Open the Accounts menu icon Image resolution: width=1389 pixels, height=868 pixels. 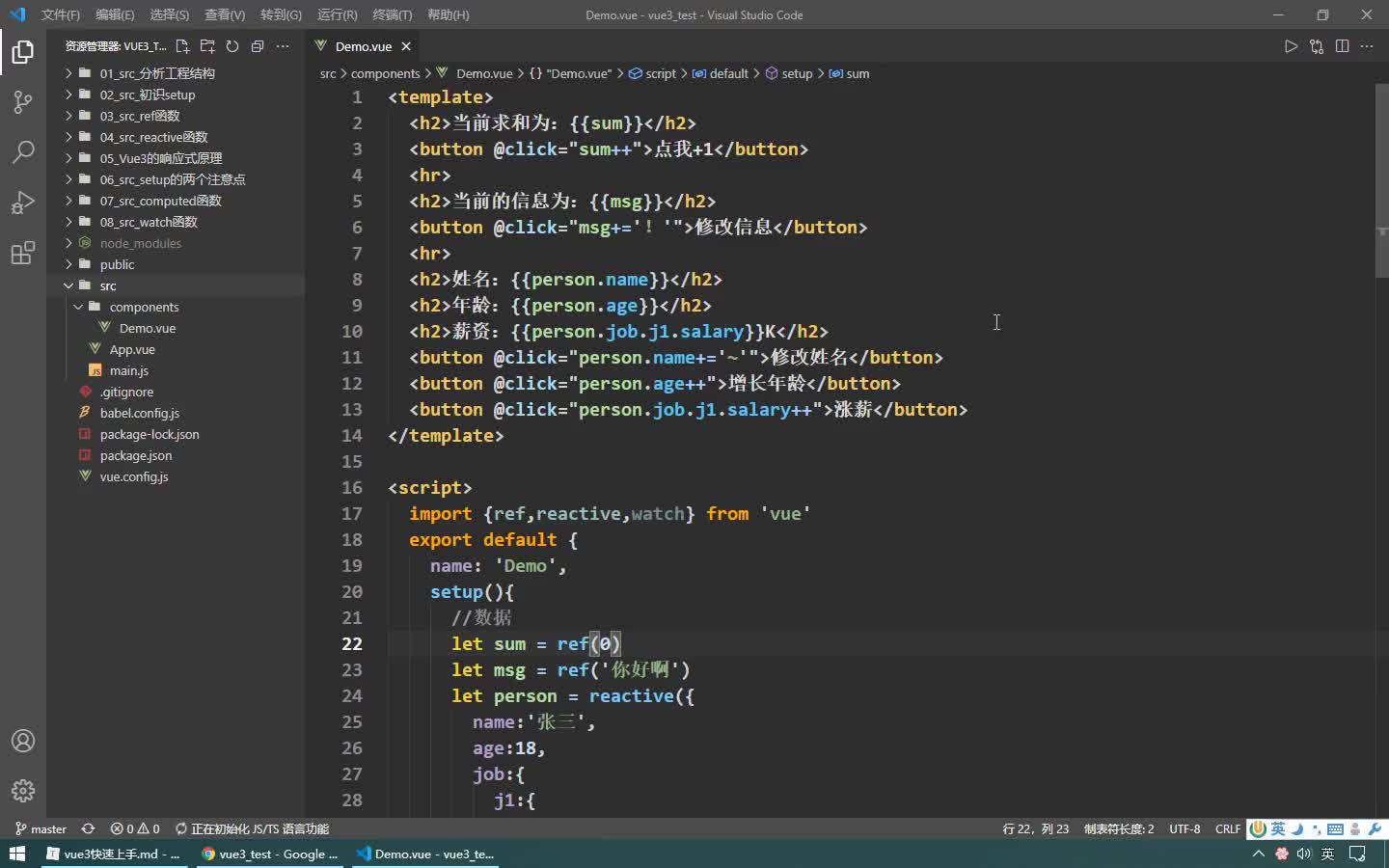(23, 741)
